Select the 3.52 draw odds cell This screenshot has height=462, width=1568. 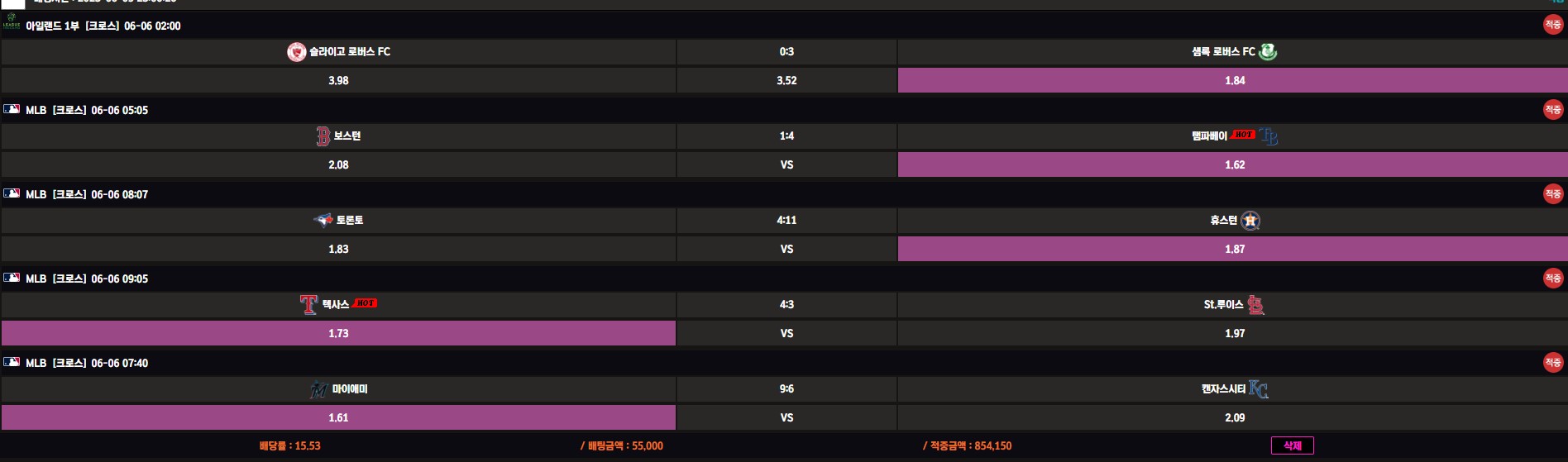[x=786, y=80]
